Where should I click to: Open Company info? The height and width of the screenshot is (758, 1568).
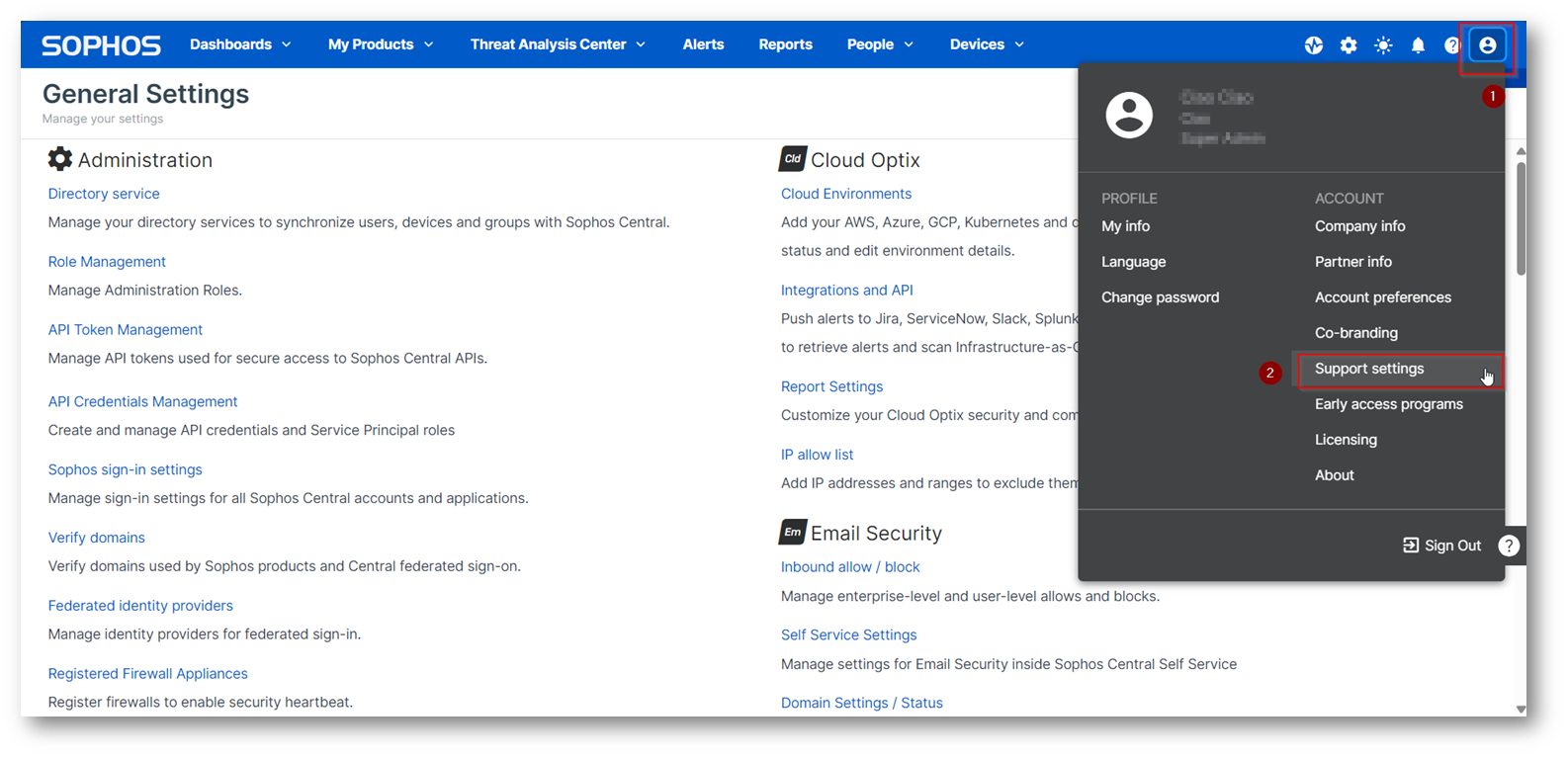pyautogui.click(x=1359, y=226)
